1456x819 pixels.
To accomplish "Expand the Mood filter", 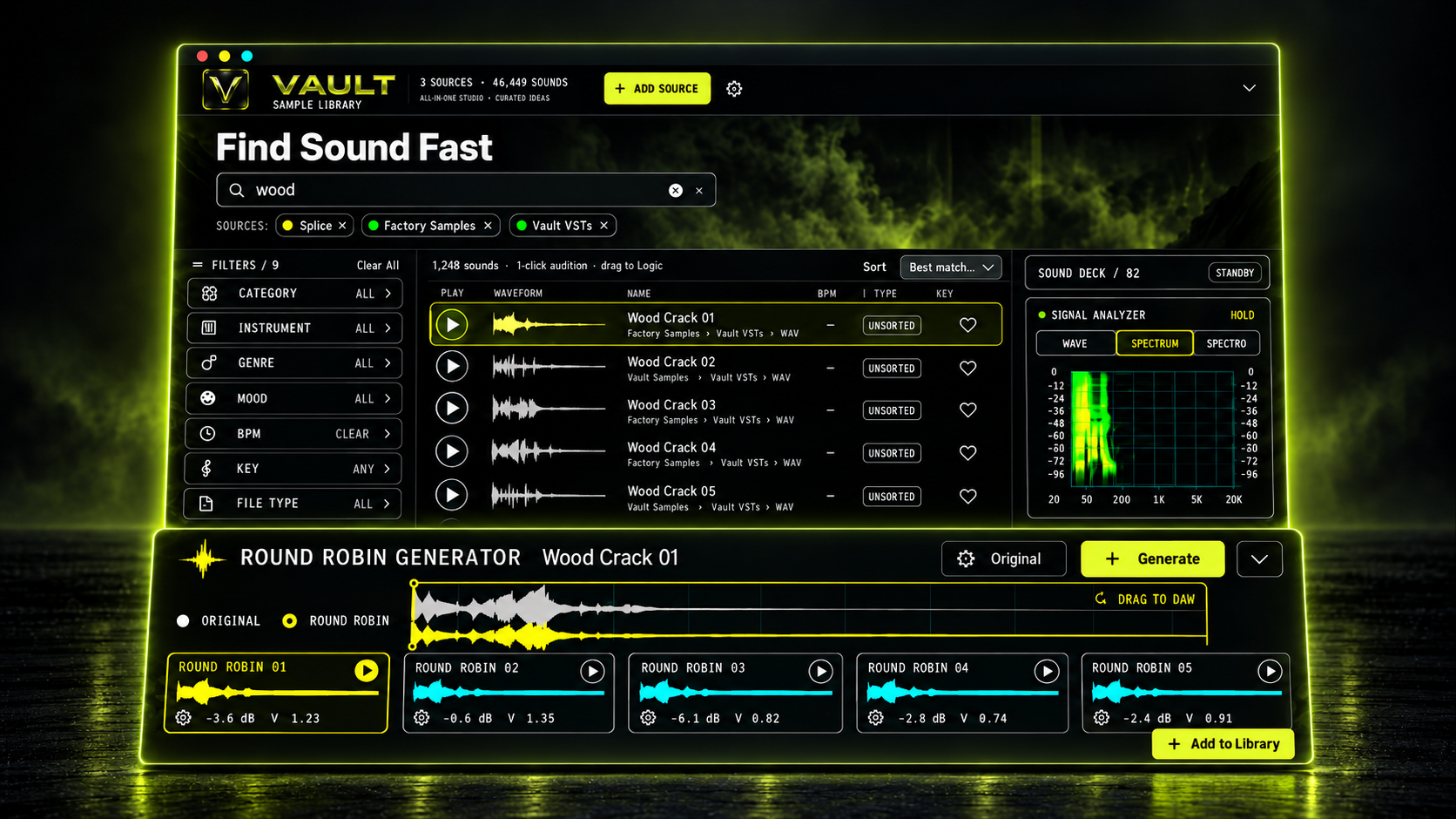I will pos(293,398).
